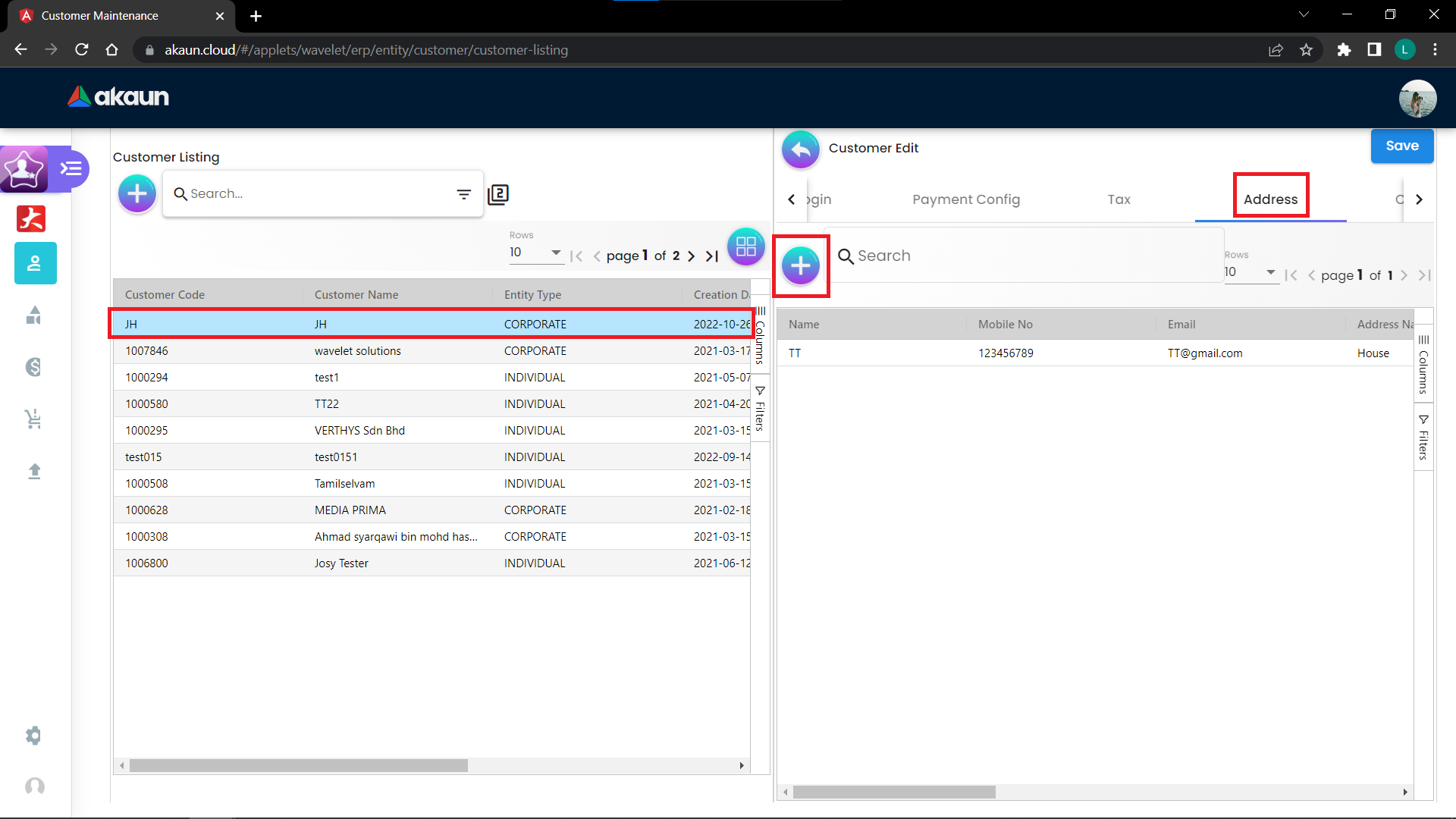Switch to the Payment Config tab
The image size is (1456, 819).
(x=965, y=199)
